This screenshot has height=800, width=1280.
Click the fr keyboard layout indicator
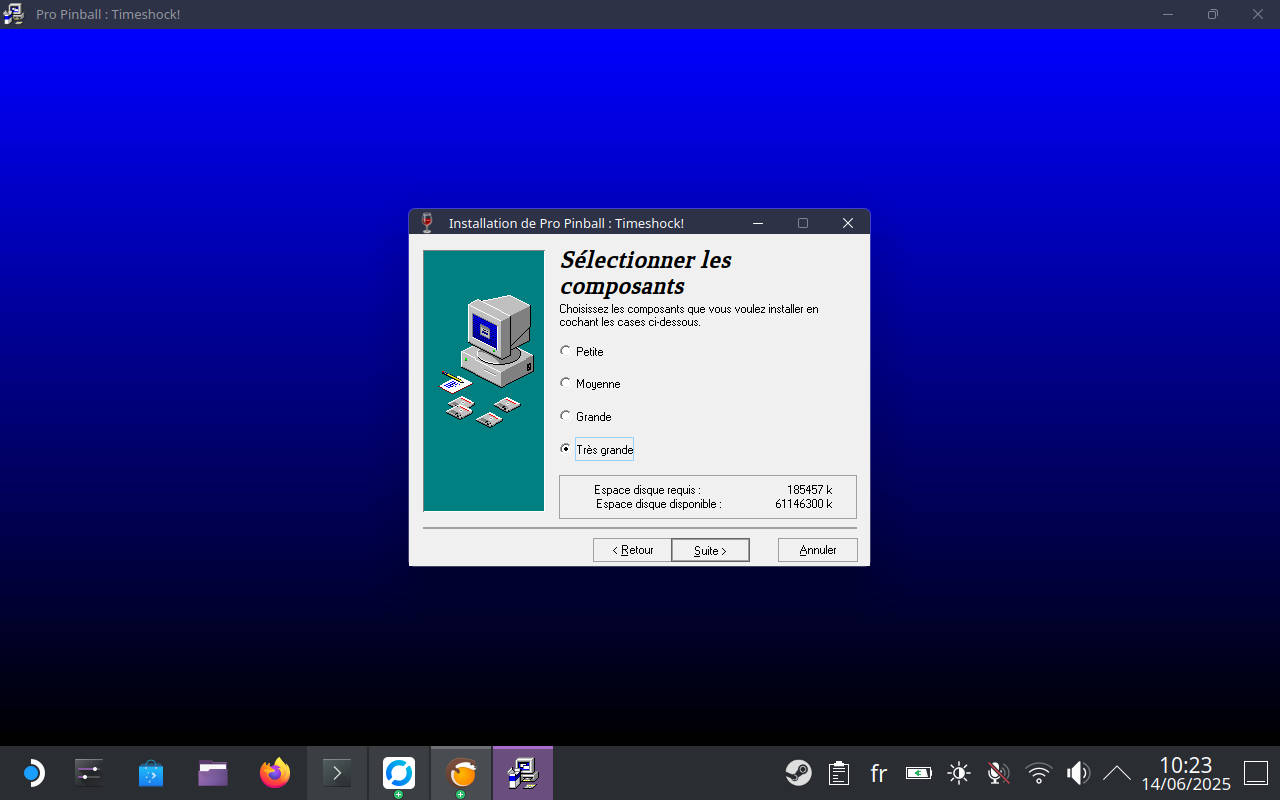point(879,773)
